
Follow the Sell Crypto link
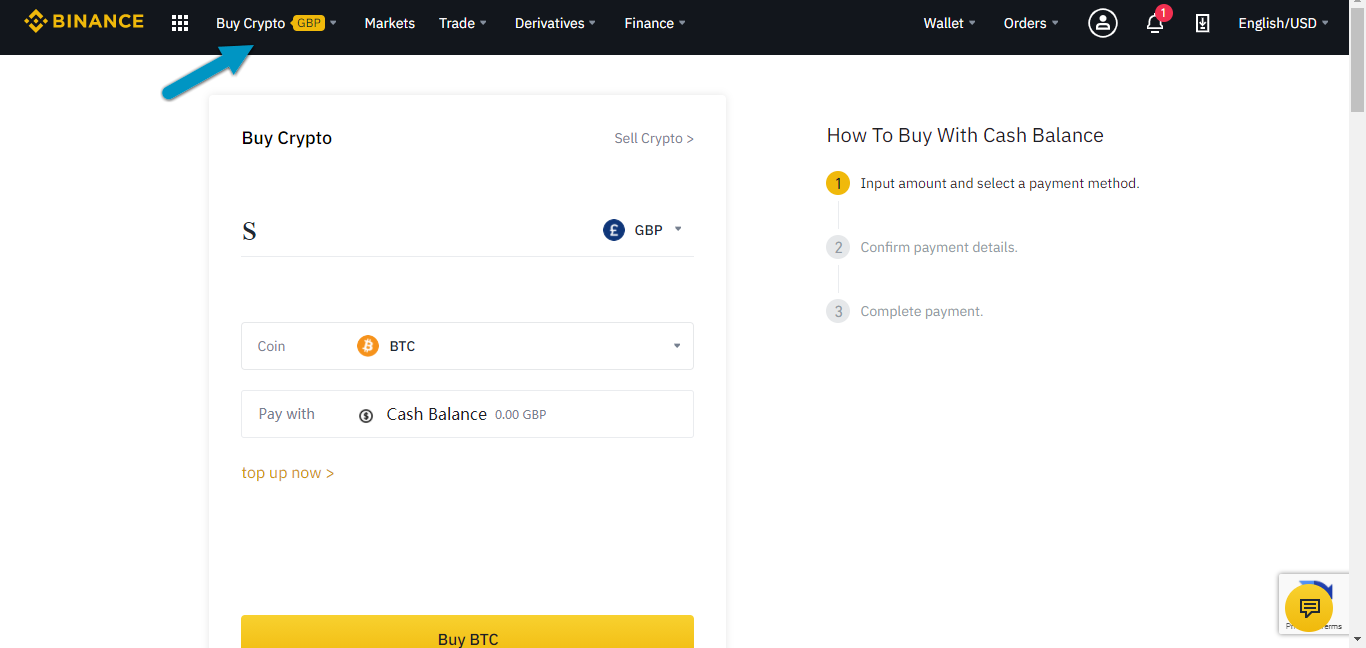(653, 138)
